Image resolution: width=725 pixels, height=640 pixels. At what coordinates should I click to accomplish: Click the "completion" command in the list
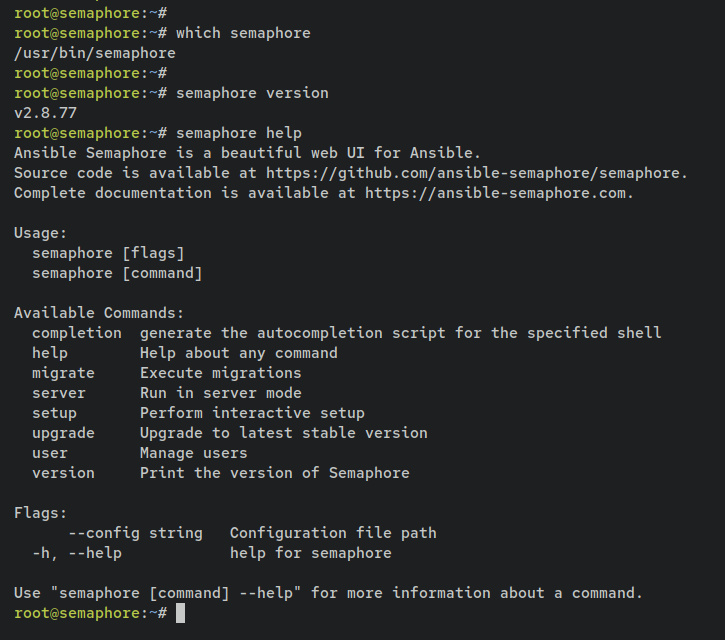click(77, 333)
